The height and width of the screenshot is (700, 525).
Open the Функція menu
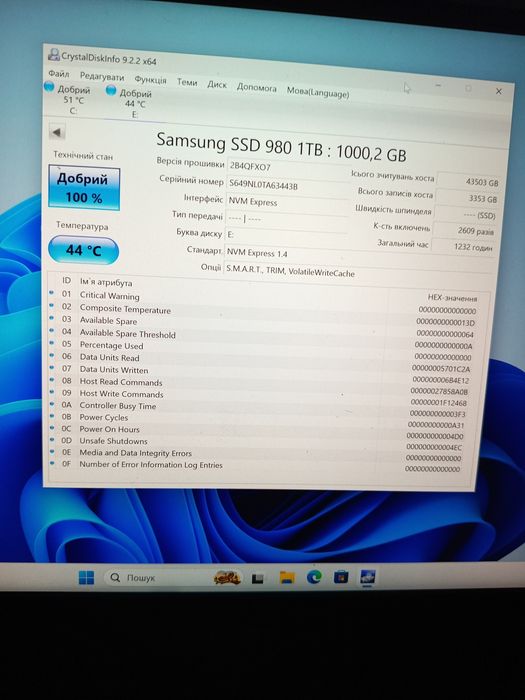150,80
